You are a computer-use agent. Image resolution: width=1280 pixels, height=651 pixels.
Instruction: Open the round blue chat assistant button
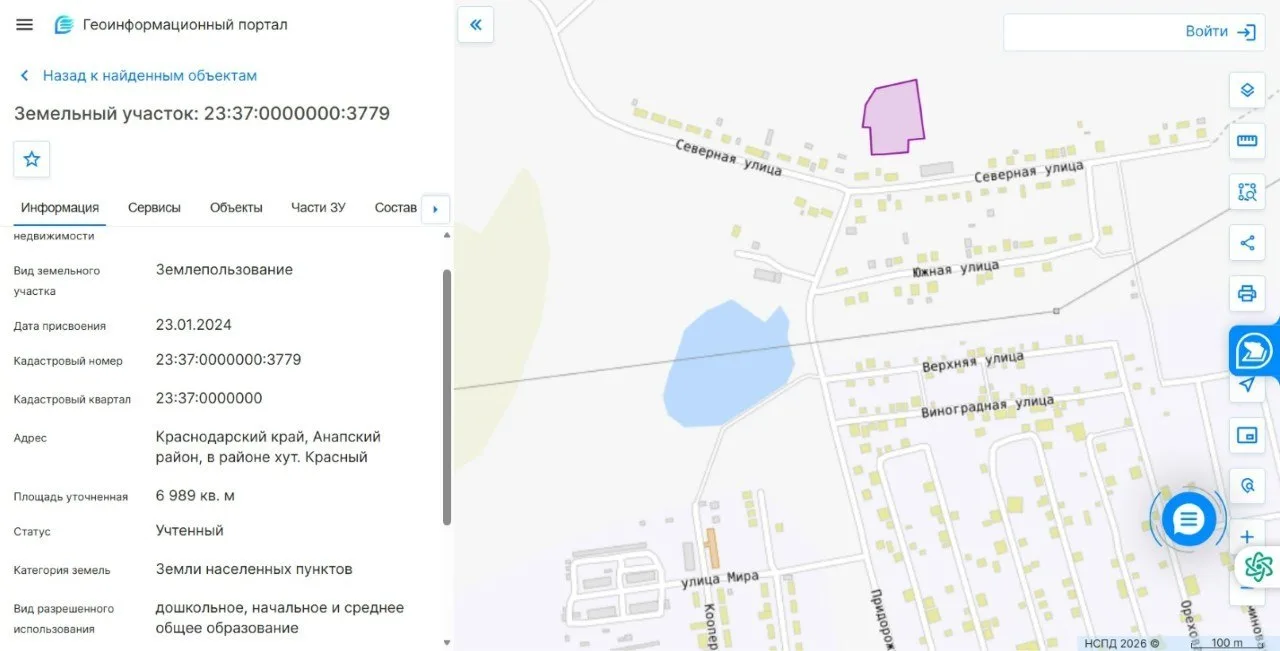tap(1188, 518)
